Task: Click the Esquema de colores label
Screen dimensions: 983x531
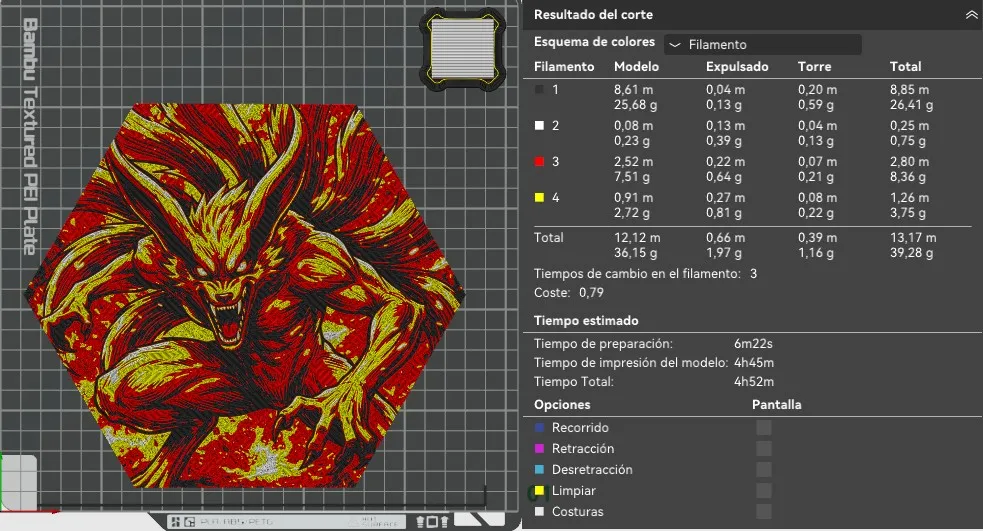Action: click(594, 42)
